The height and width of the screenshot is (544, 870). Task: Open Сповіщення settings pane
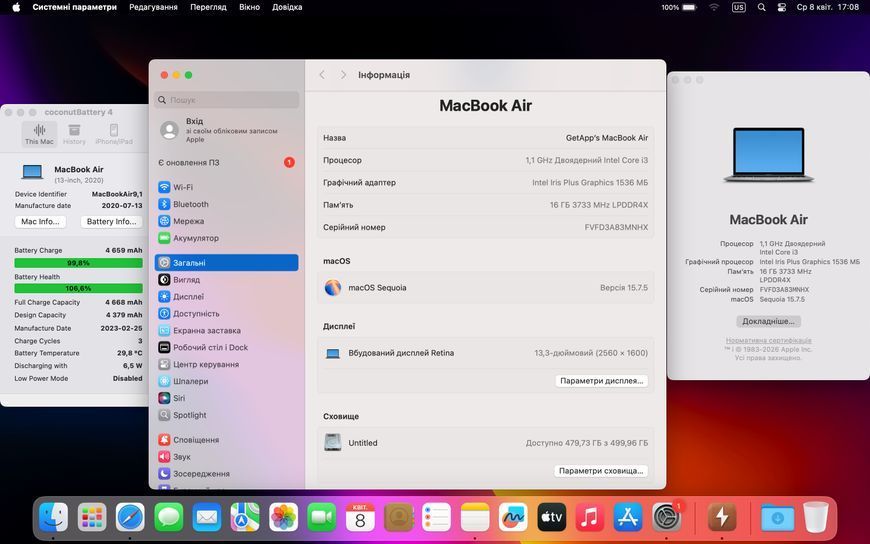(226, 440)
